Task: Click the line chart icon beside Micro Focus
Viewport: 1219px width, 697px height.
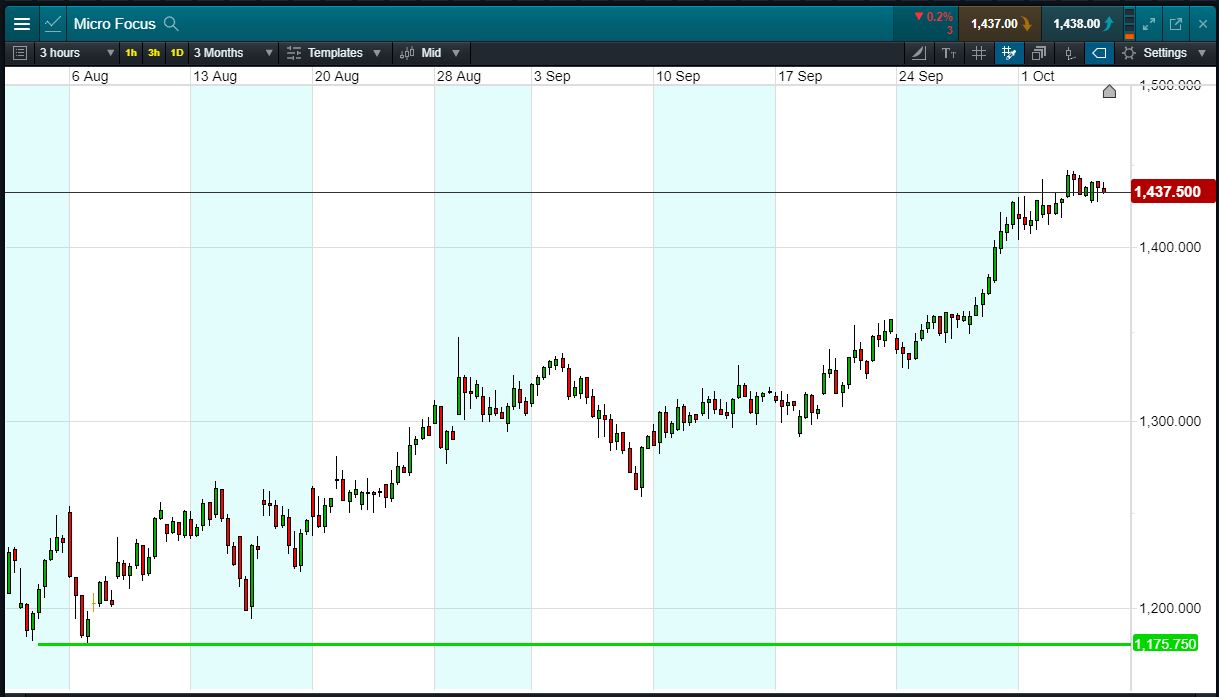Action: [x=53, y=23]
